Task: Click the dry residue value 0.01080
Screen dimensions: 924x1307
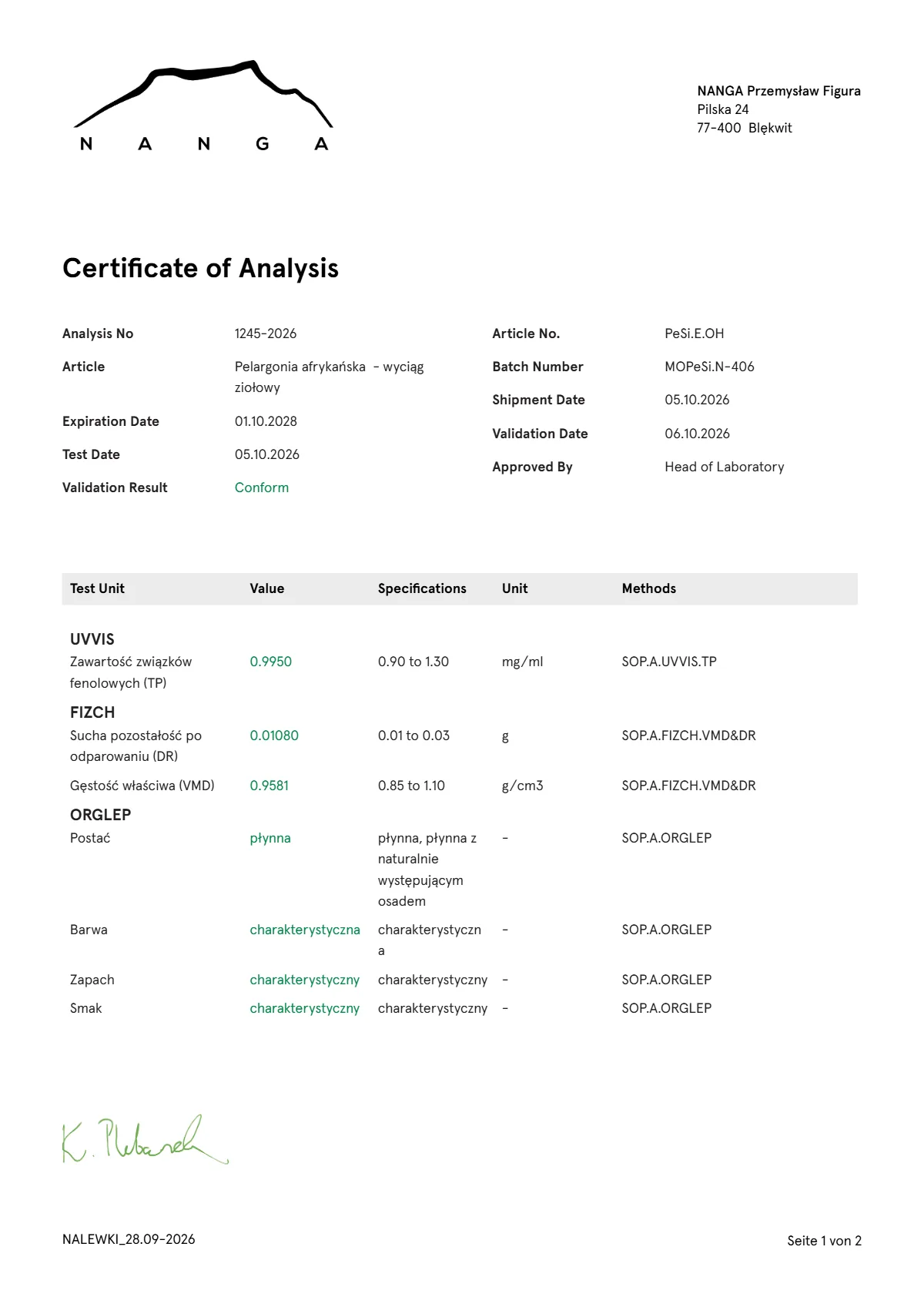Action: click(x=274, y=736)
